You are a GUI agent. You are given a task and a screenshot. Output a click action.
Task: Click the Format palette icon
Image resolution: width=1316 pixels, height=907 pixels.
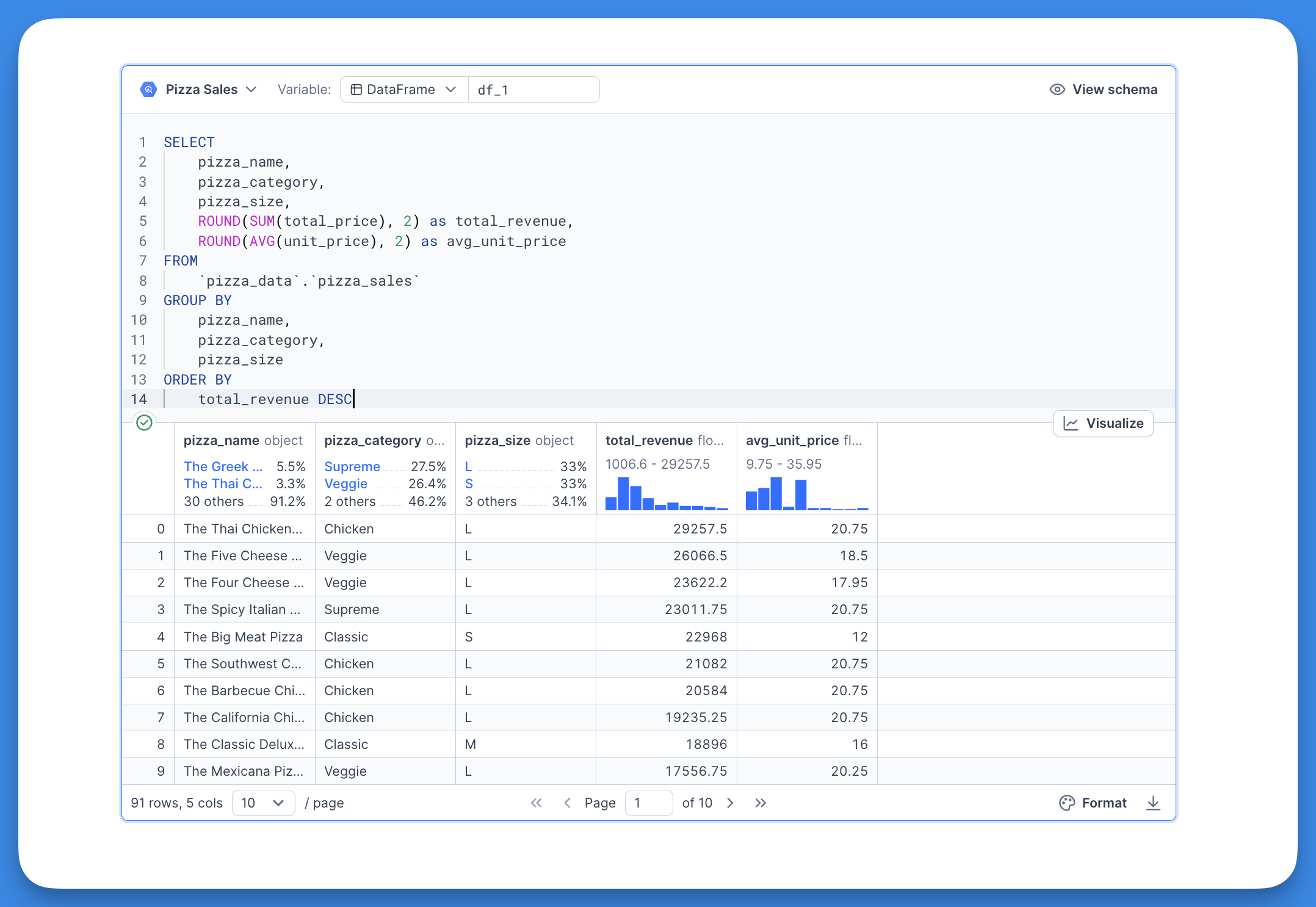coord(1067,803)
